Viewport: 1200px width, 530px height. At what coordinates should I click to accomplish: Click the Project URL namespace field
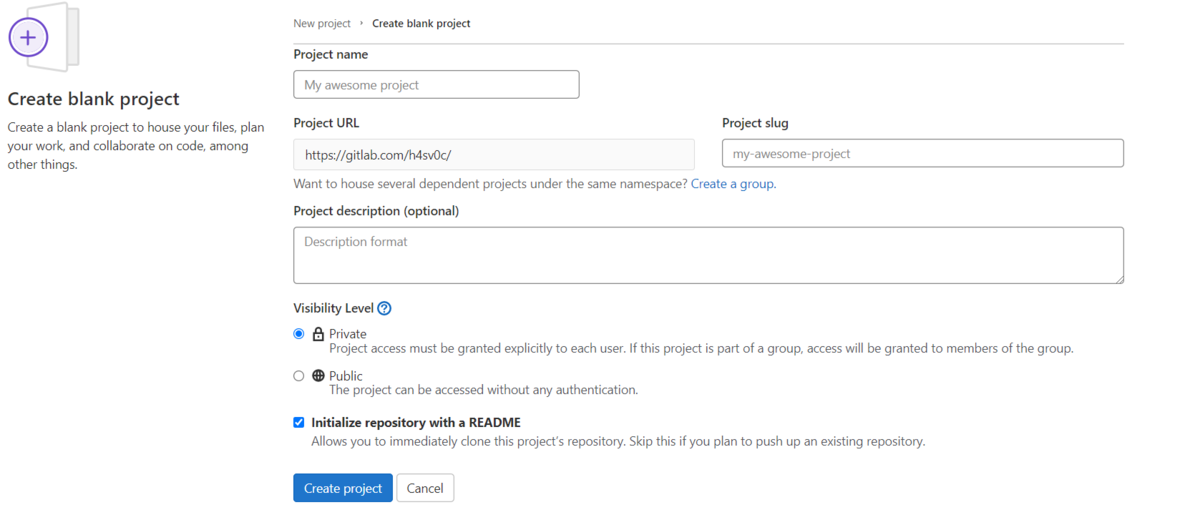pos(494,155)
